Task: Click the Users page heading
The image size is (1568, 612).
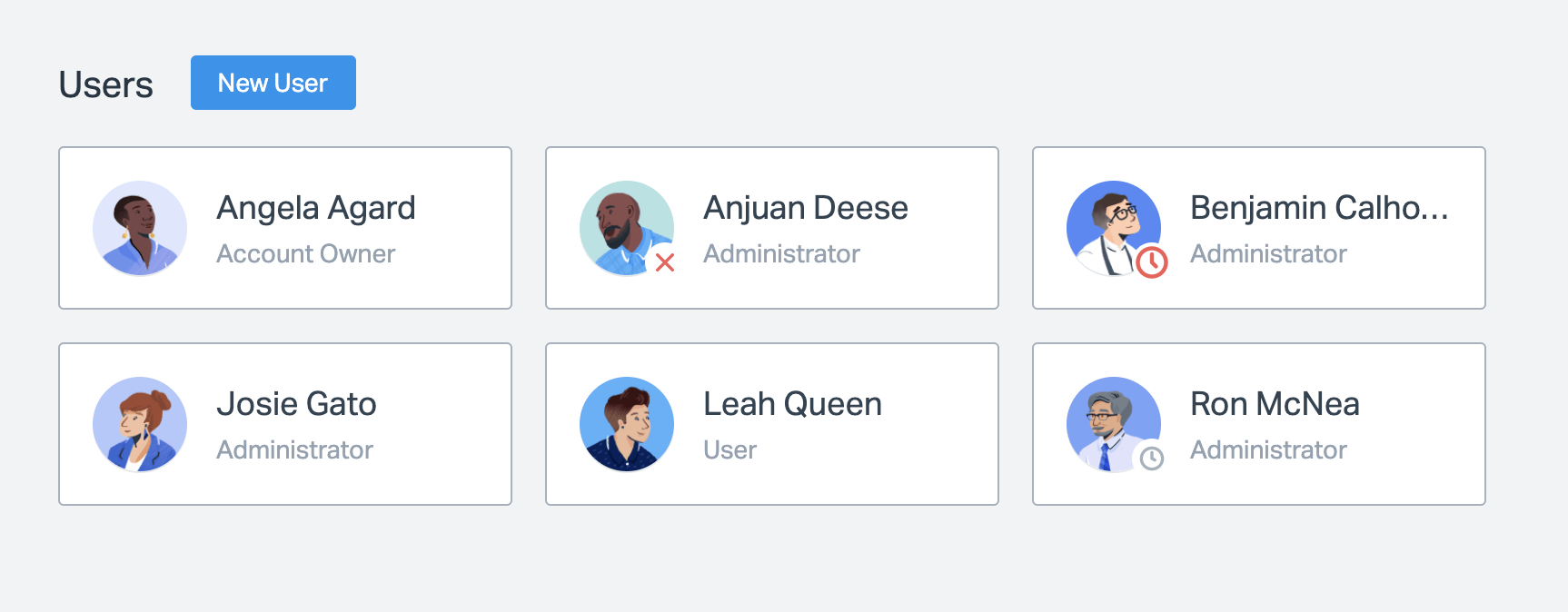Action: coord(106,84)
